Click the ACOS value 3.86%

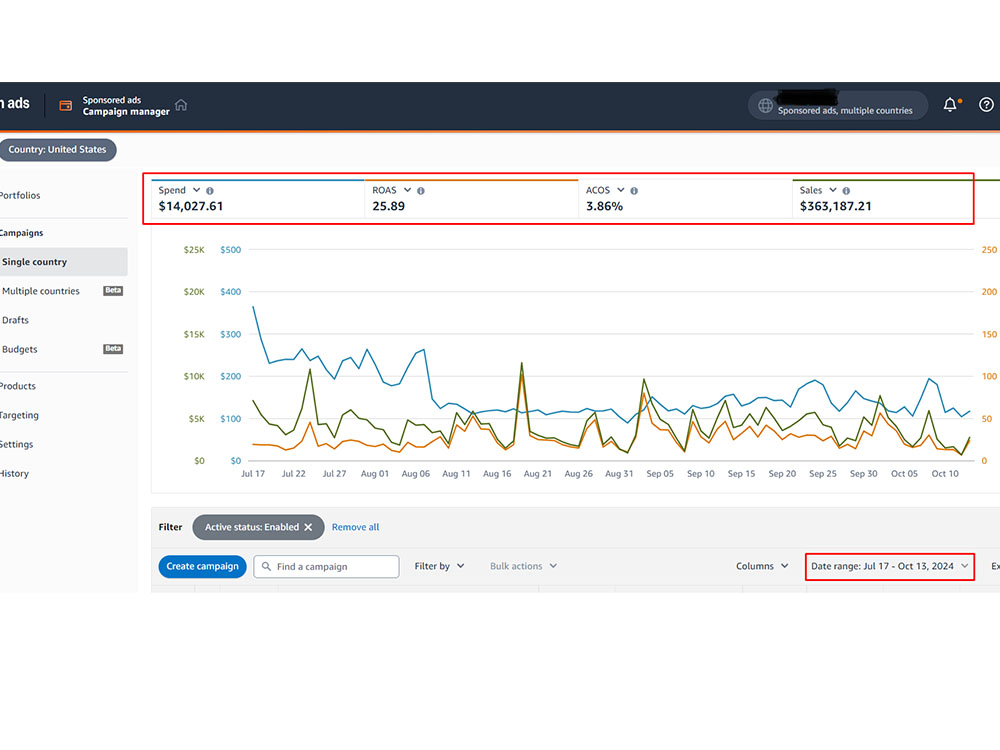click(605, 207)
